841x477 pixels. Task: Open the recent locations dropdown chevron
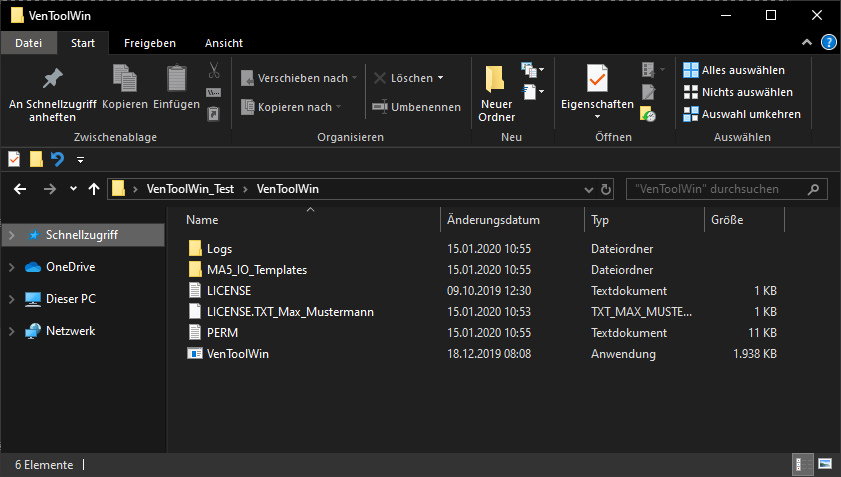pos(73,189)
